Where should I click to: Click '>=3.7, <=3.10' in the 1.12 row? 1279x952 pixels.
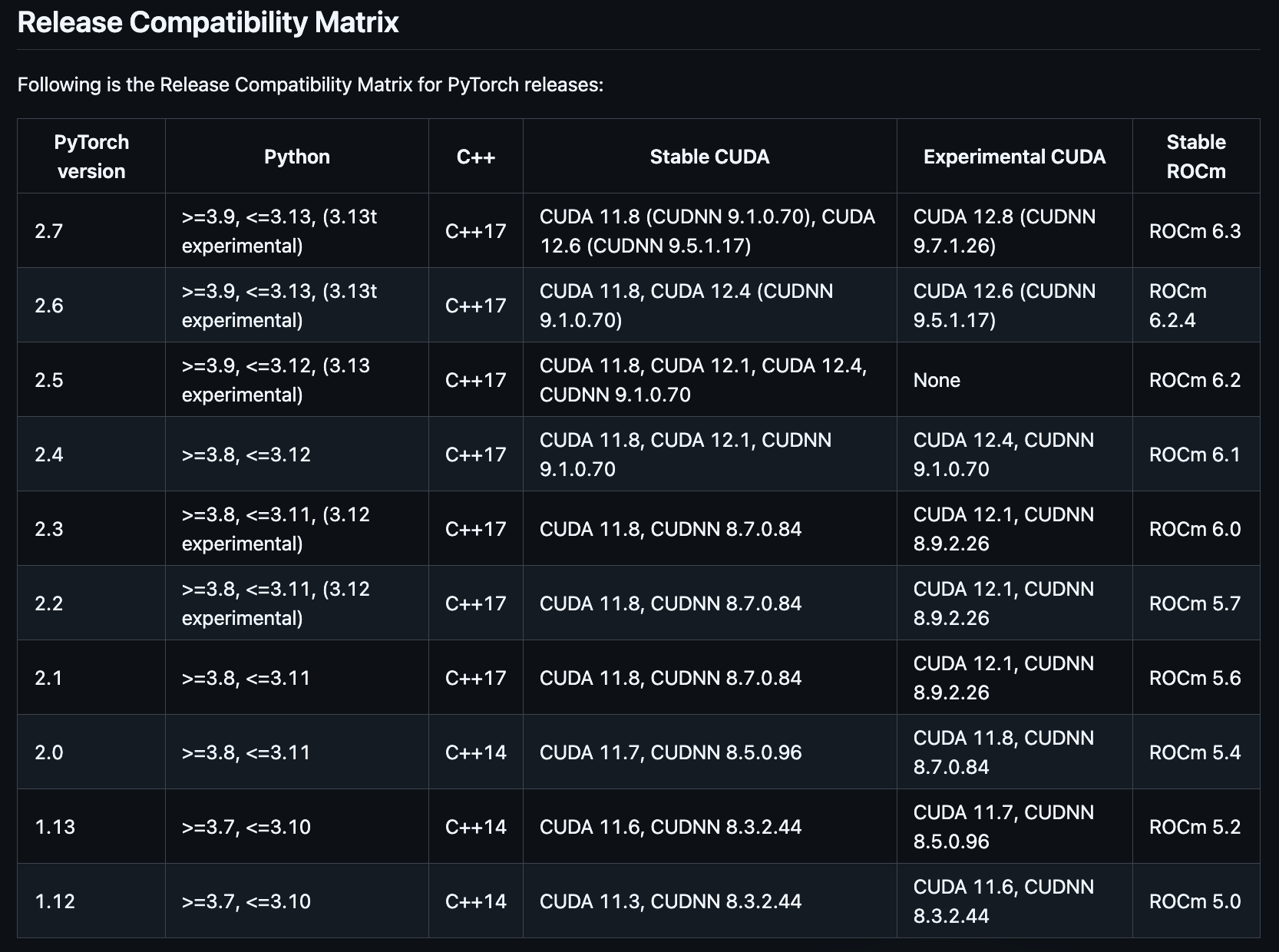[297, 901]
